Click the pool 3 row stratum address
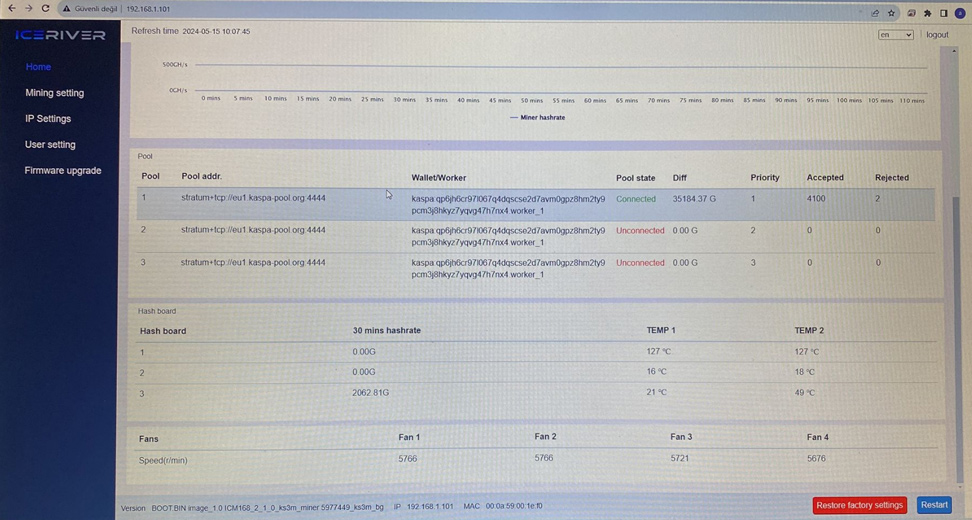The width and height of the screenshot is (972, 520). pos(253,262)
